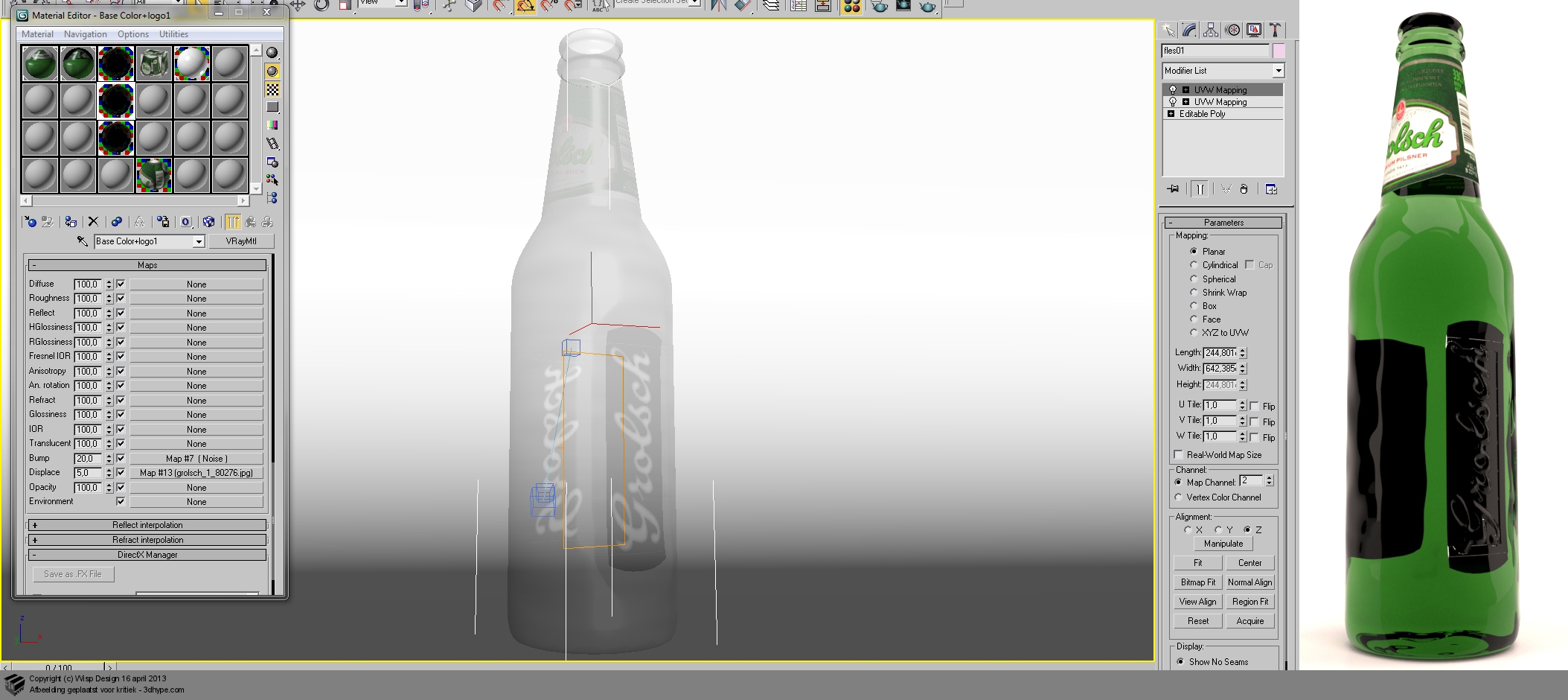
Task: Open the Motion panel tab
Action: click(1232, 30)
